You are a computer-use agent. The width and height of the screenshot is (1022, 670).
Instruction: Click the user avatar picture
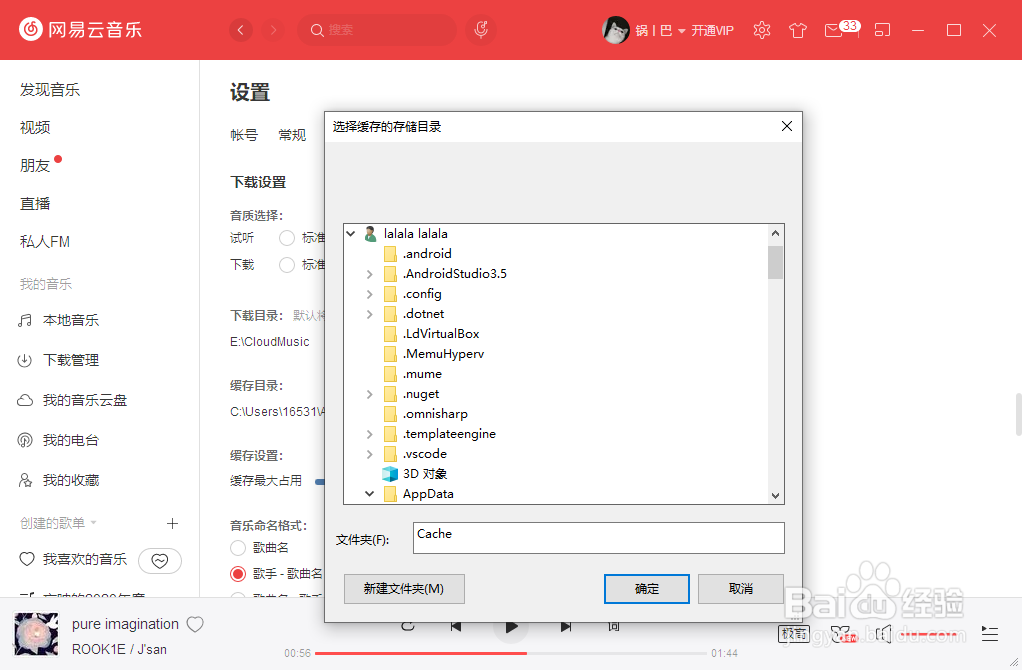click(615, 30)
